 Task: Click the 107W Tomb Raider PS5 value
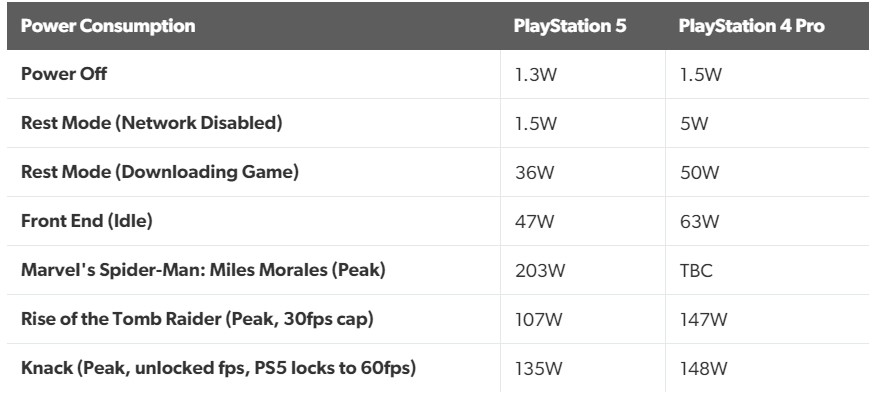point(538,320)
